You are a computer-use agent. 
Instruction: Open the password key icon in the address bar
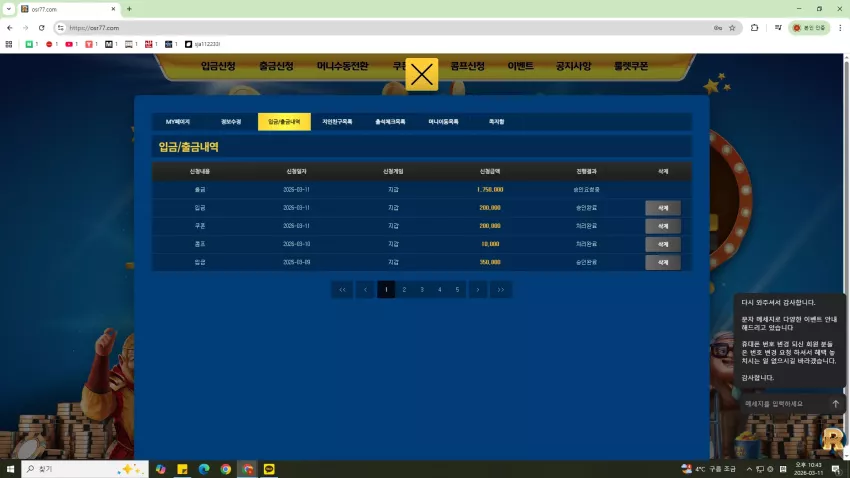tap(718, 28)
